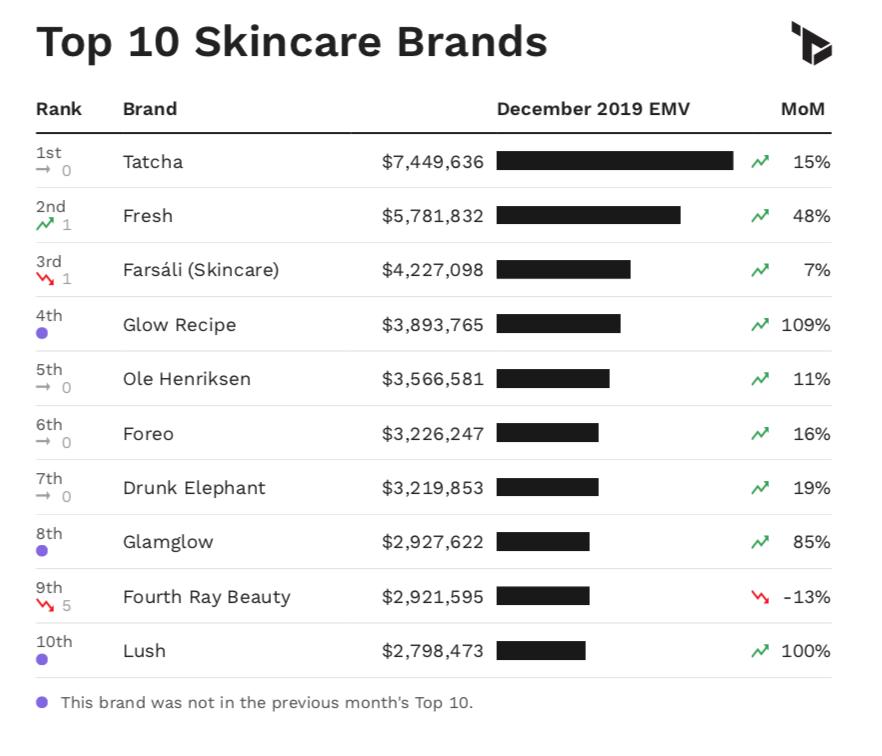Viewport: 882px width, 756px height.
Task: Click the Tribe Dynamics logo icon
Action: 811,43
